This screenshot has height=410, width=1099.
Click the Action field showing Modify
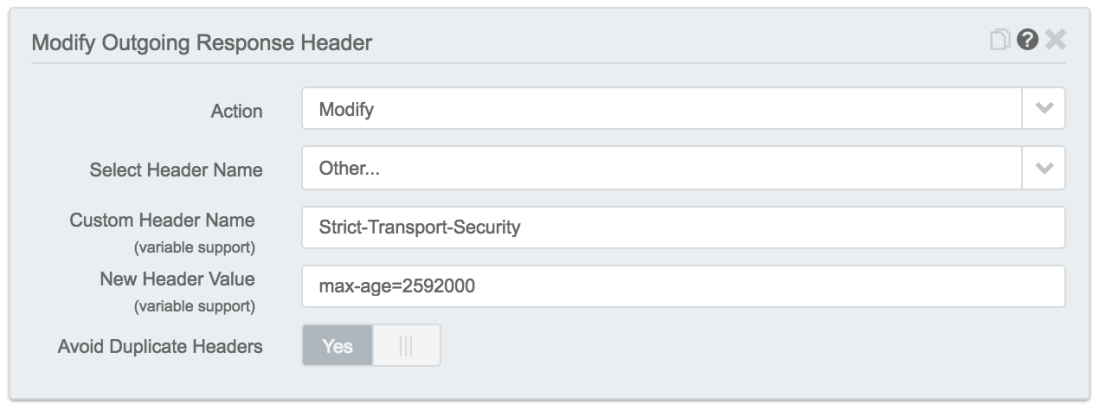pyautogui.click(x=660, y=109)
